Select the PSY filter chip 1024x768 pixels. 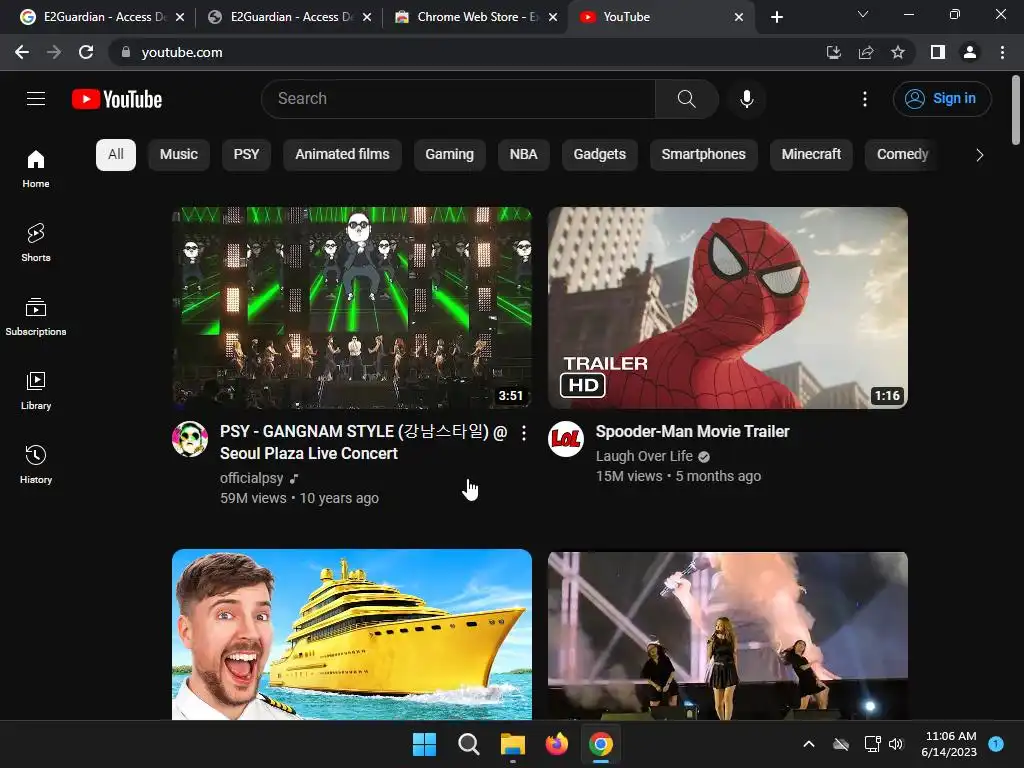point(246,155)
